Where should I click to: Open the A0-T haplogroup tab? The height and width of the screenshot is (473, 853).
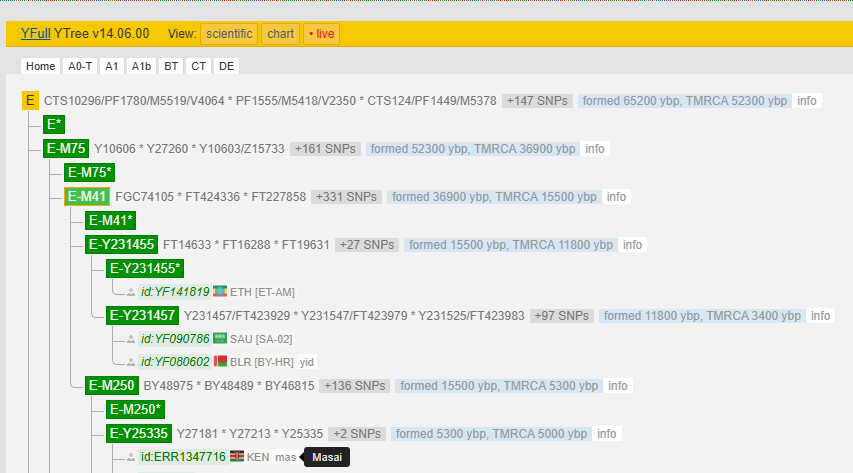(80, 66)
